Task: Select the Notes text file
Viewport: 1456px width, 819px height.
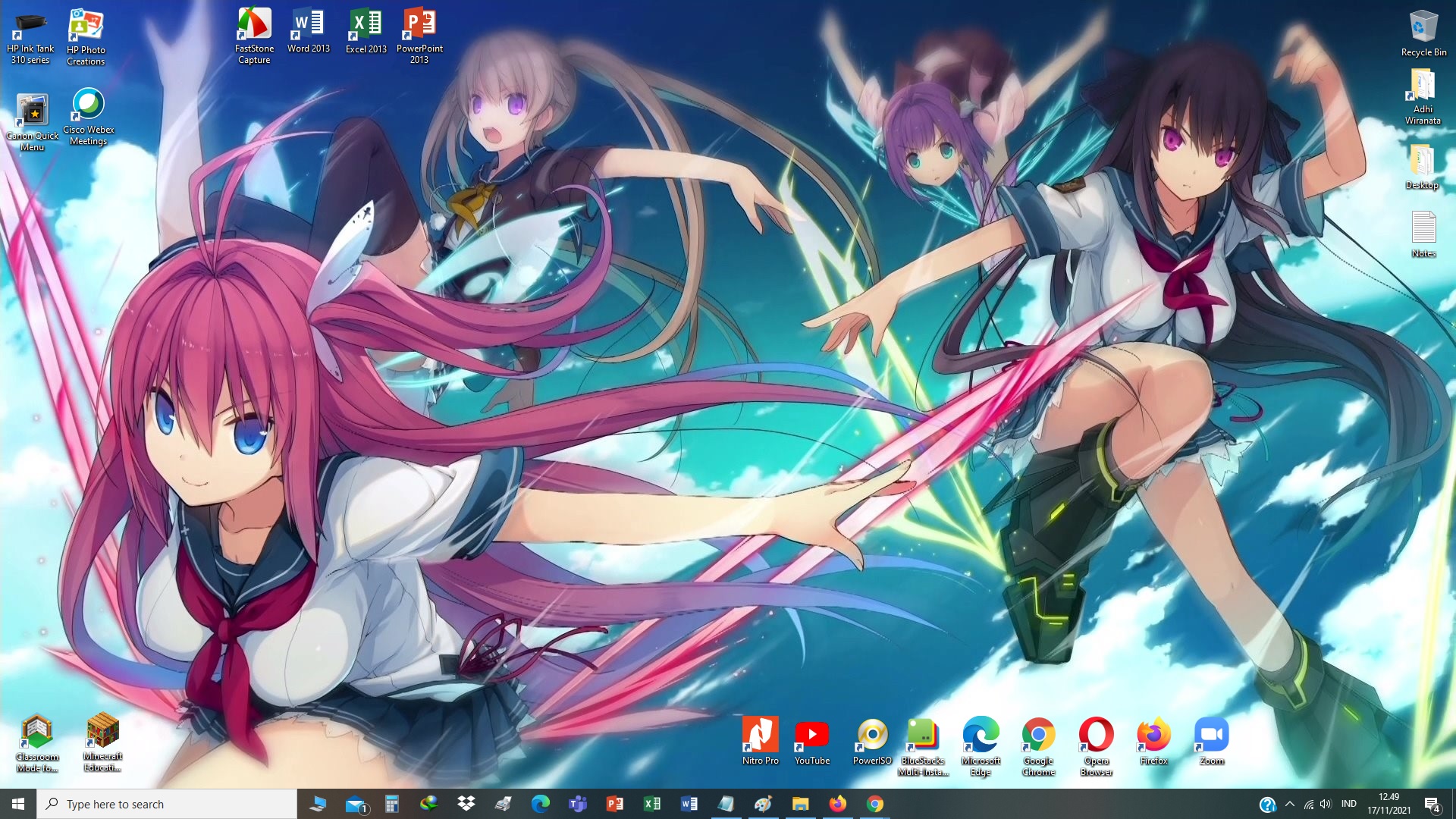Action: tap(1423, 235)
